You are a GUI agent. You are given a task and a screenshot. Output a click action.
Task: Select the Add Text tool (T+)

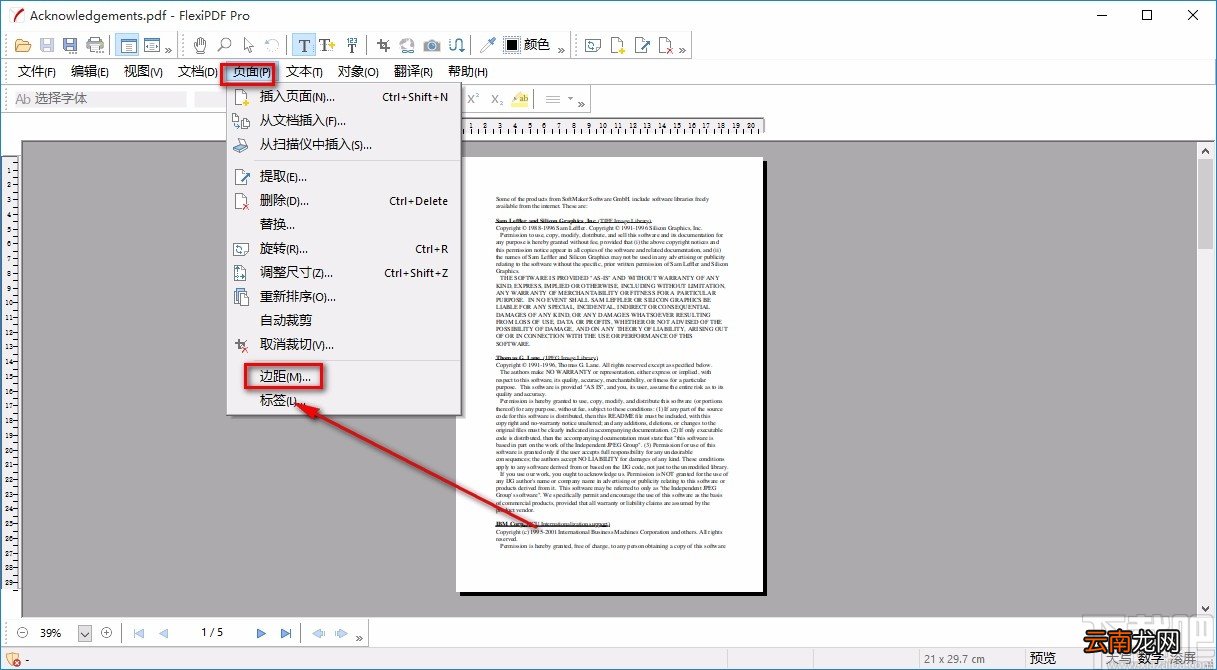[x=328, y=45]
